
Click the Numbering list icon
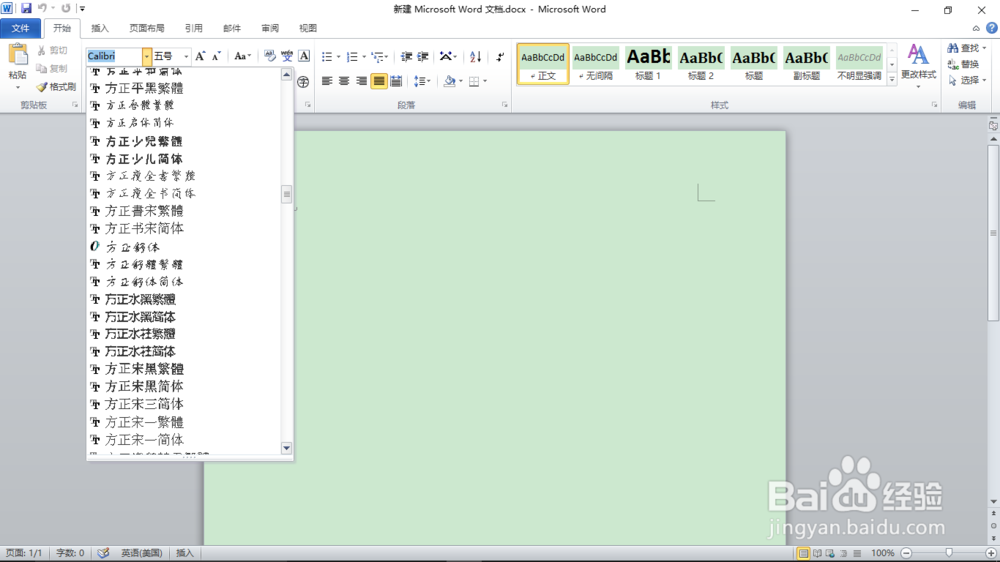(x=352, y=57)
